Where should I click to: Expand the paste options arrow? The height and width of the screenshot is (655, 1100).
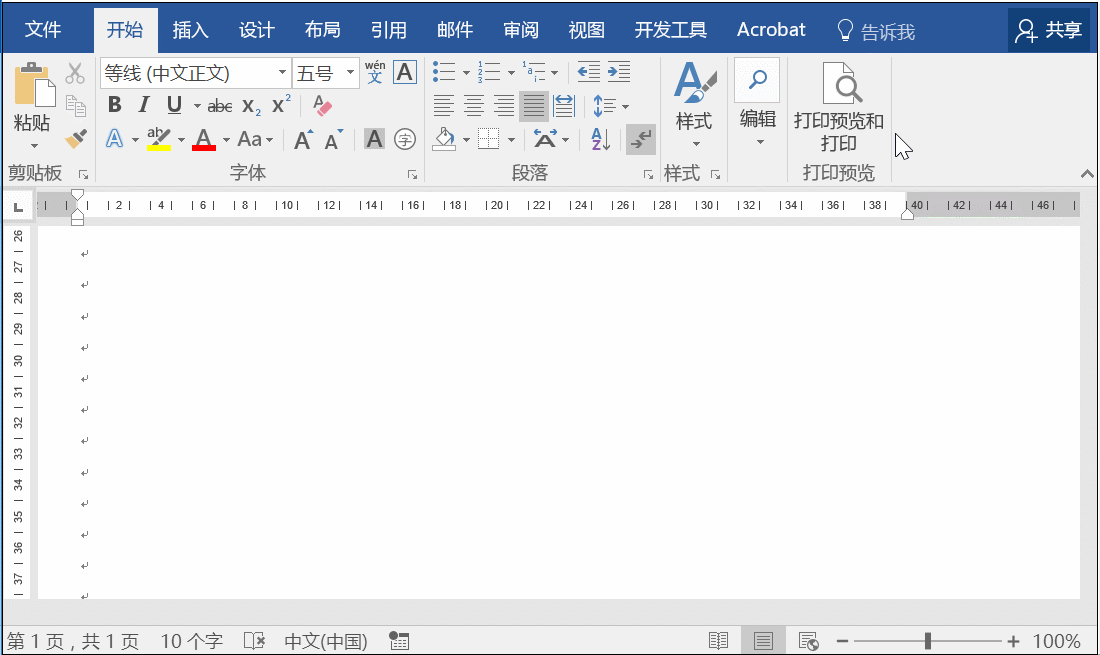tap(34, 146)
